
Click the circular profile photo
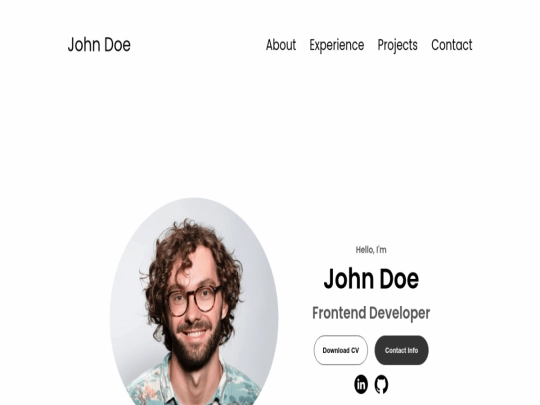coord(194,302)
